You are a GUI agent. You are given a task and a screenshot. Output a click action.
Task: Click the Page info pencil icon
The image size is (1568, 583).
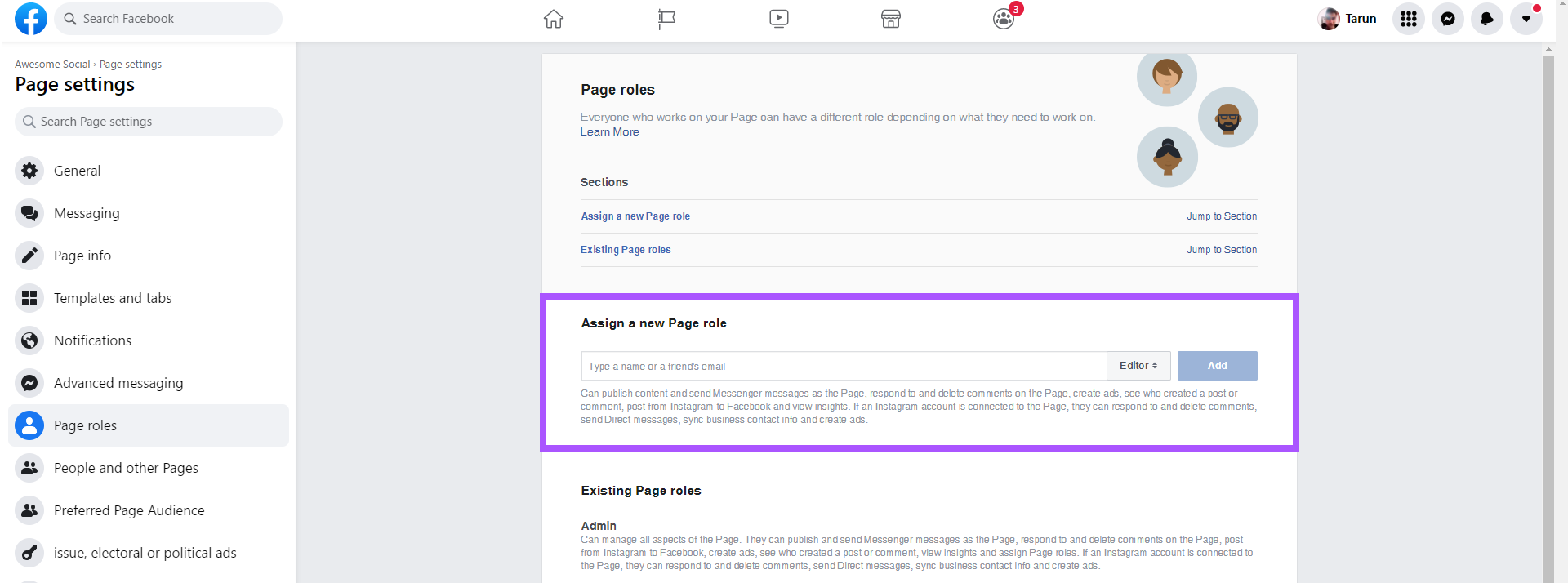[29, 256]
